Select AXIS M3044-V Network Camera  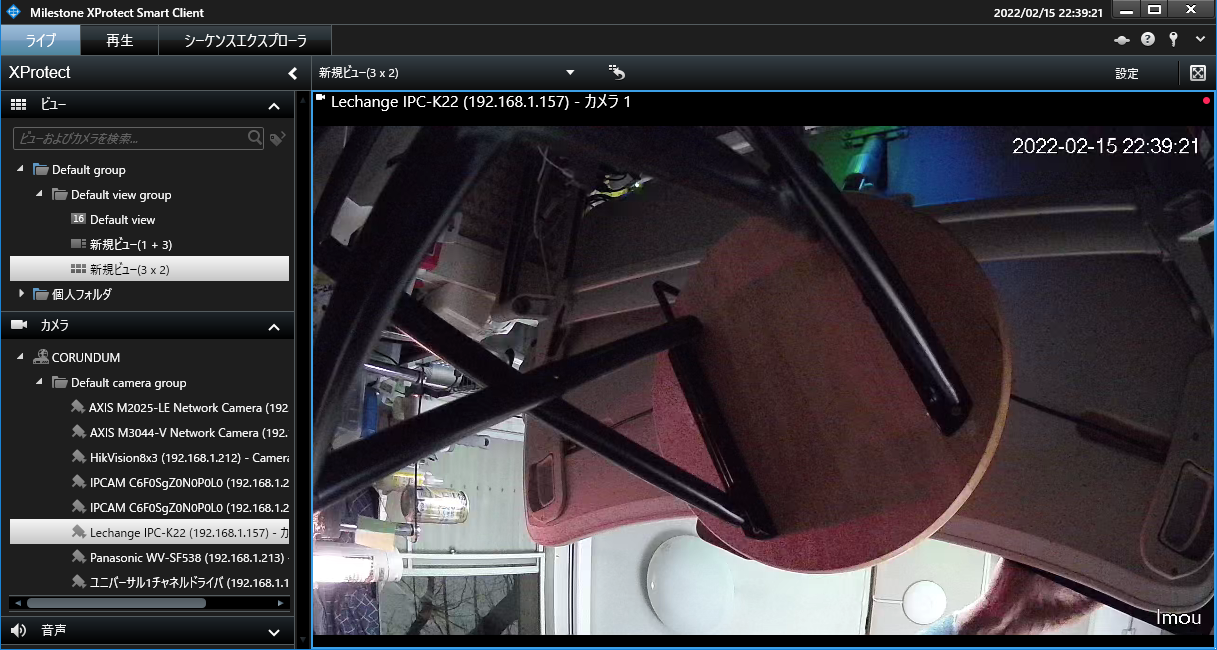[189, 433]
